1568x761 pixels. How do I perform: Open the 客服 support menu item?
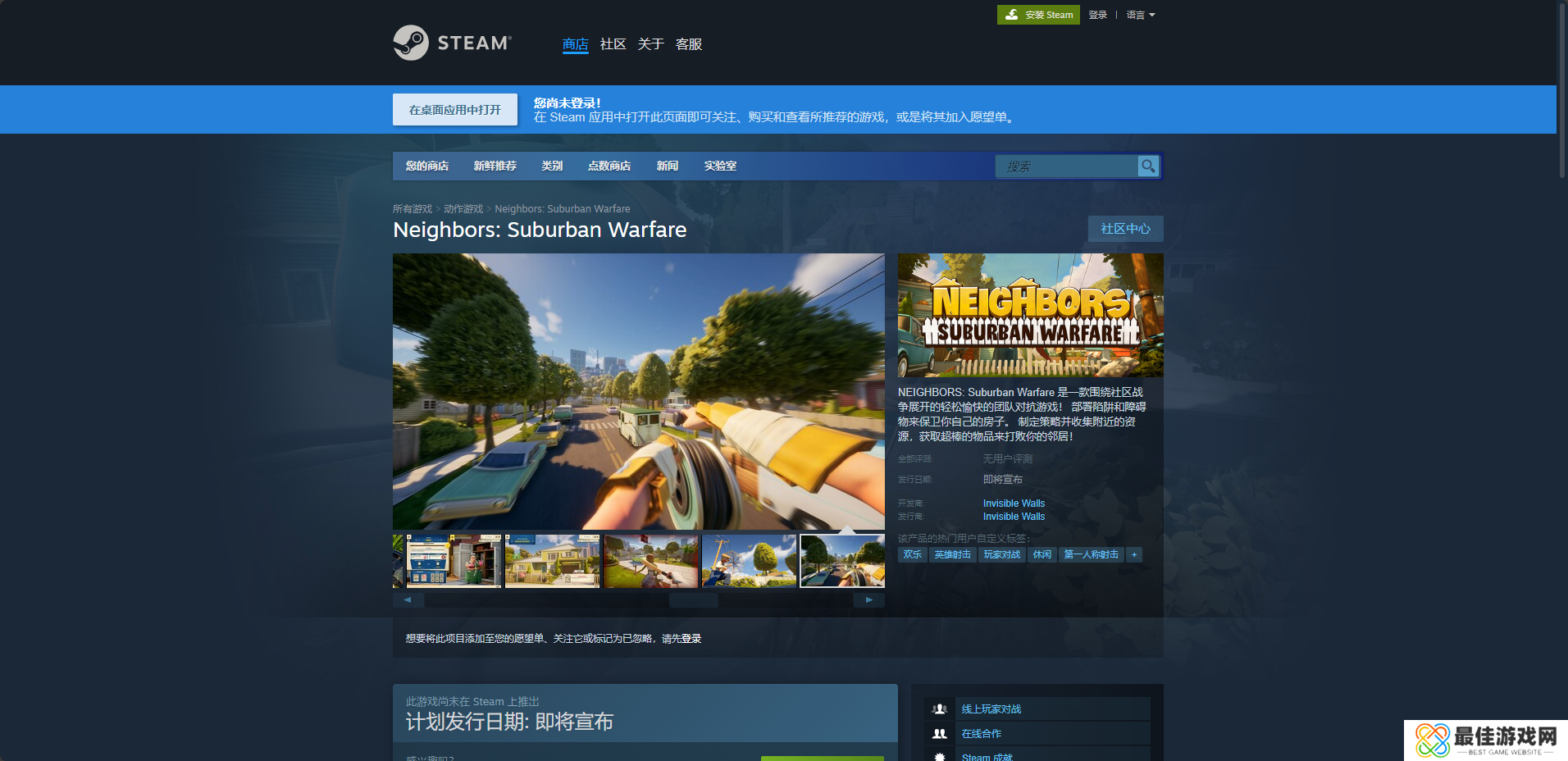pos(688,44)
